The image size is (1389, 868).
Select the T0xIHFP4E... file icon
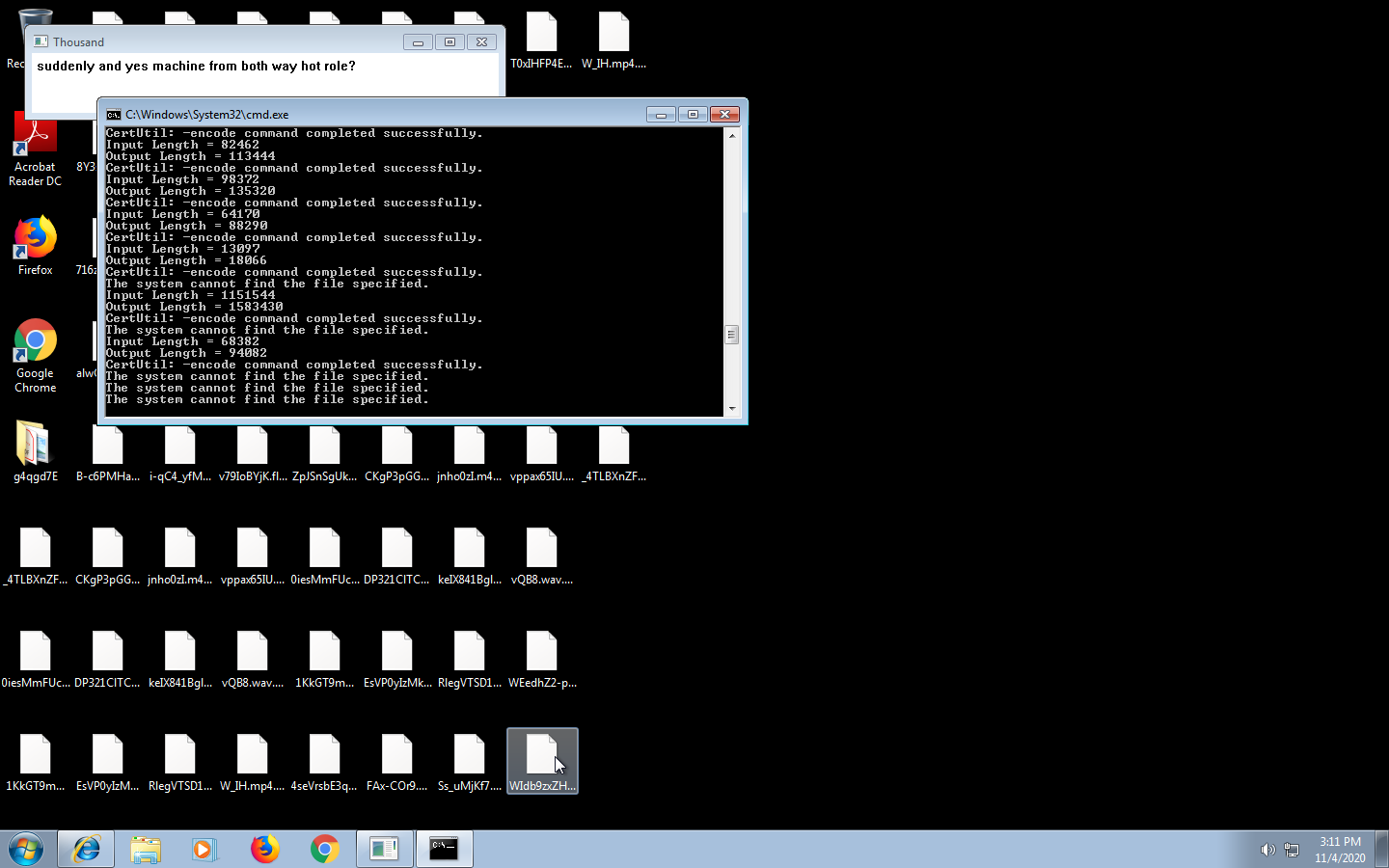pos(541,41)
